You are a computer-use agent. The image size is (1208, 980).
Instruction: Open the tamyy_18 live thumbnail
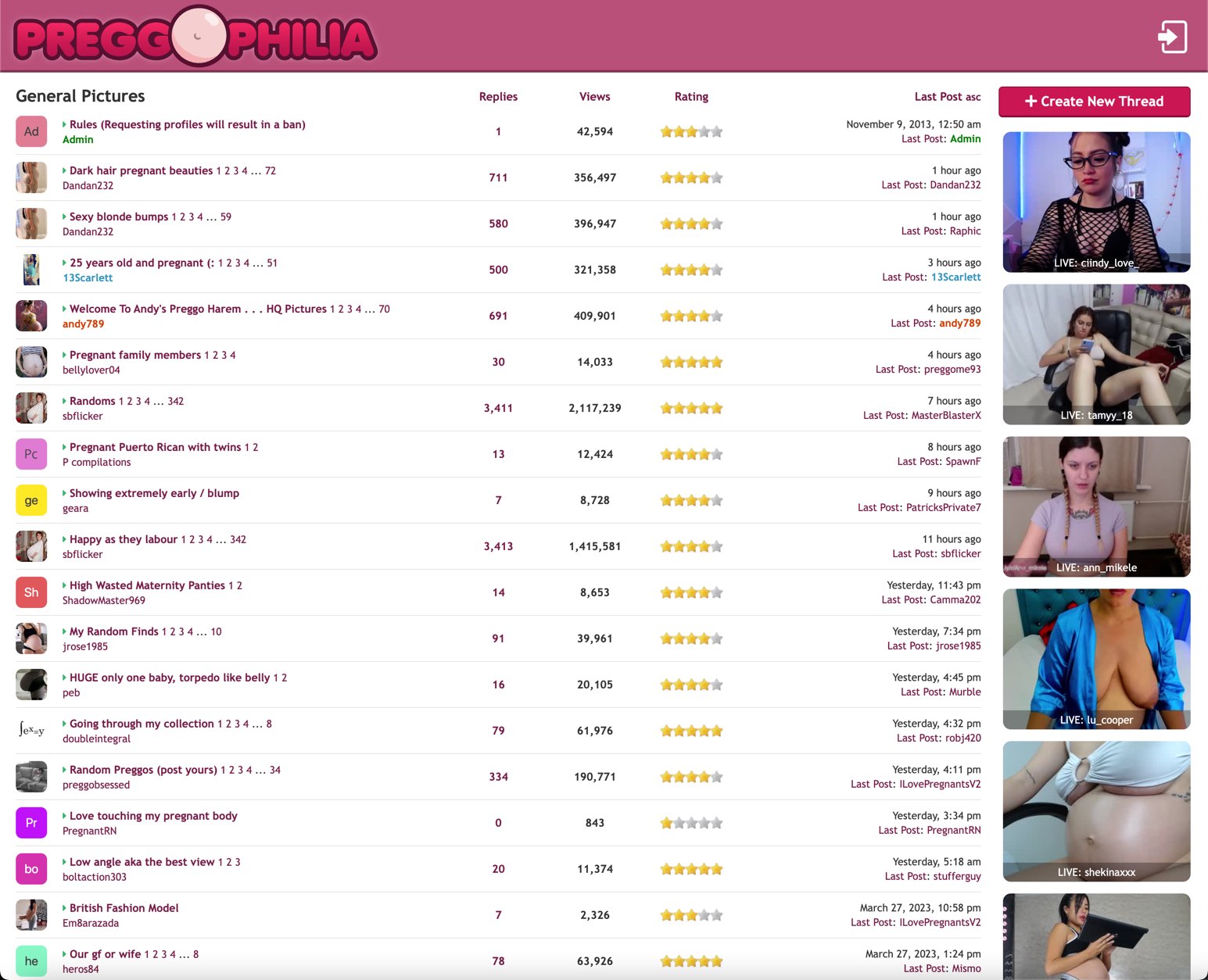[1096, 355]
